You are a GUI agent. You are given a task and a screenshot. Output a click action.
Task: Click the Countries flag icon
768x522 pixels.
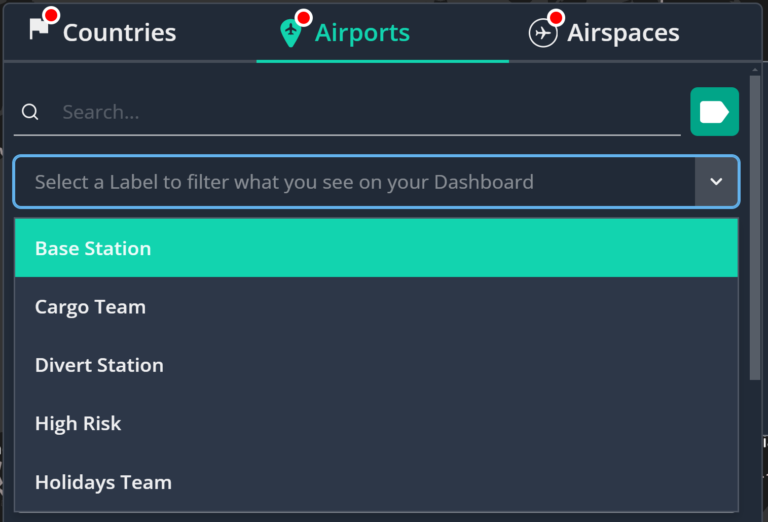39,29
